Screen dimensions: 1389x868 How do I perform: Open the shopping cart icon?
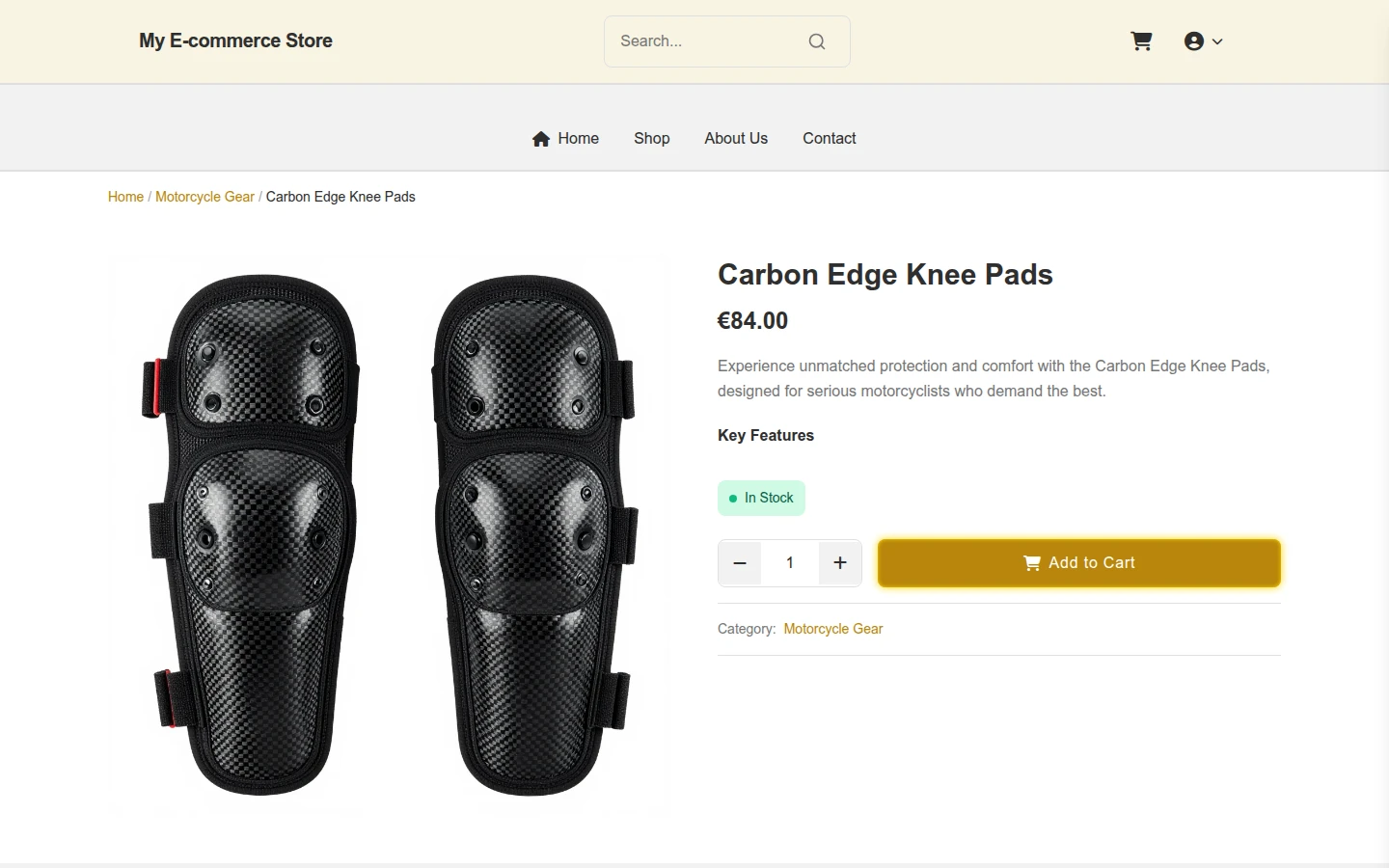tap(1141, 41)
